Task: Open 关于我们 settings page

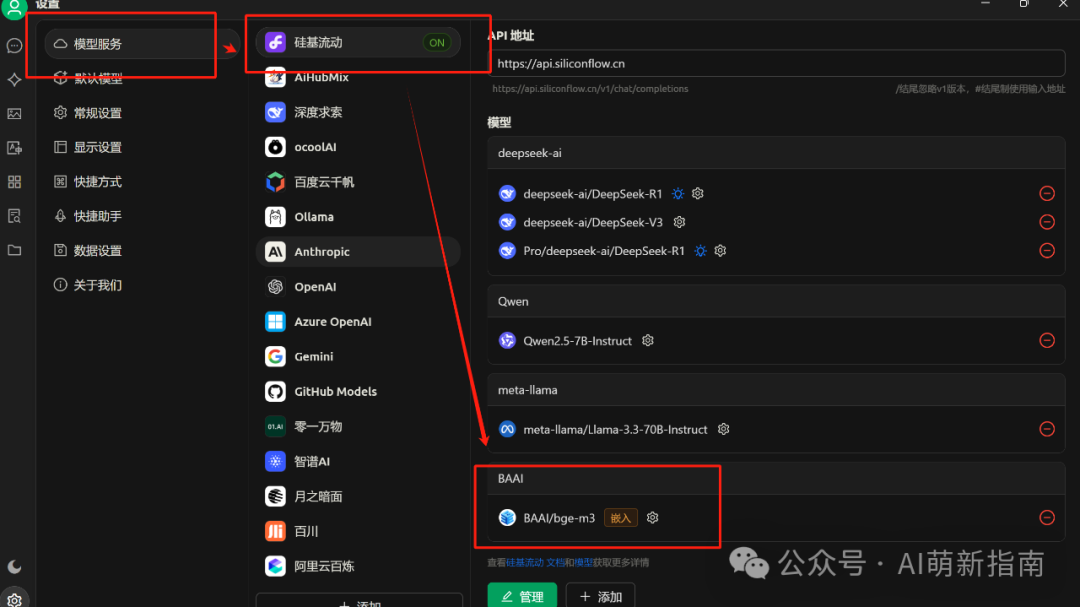Action: [x=142, y=285]
